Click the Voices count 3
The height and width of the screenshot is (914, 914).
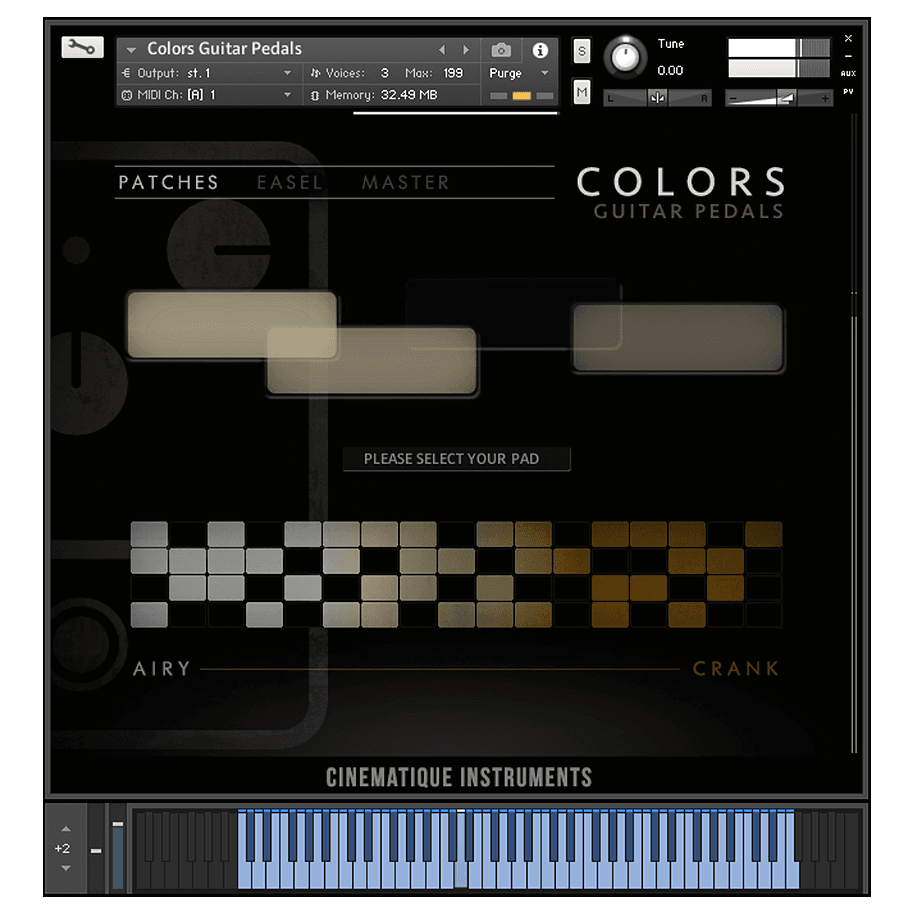385,73
